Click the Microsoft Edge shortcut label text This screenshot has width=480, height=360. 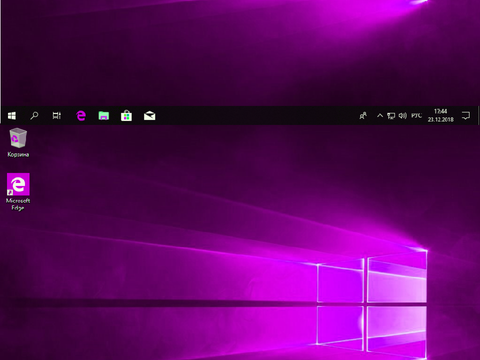point(18,204)
